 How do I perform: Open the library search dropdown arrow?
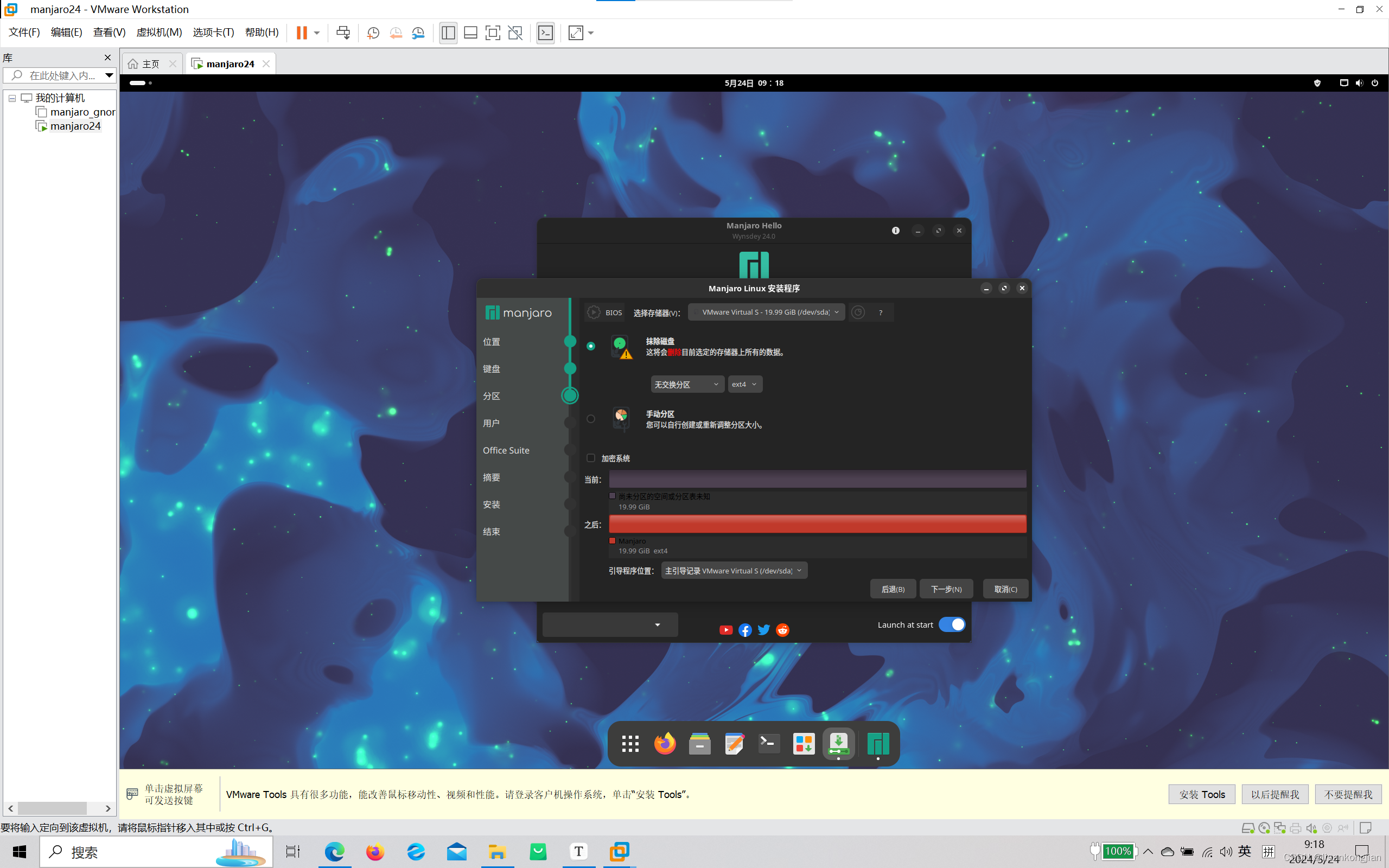[x=109, y=75]
